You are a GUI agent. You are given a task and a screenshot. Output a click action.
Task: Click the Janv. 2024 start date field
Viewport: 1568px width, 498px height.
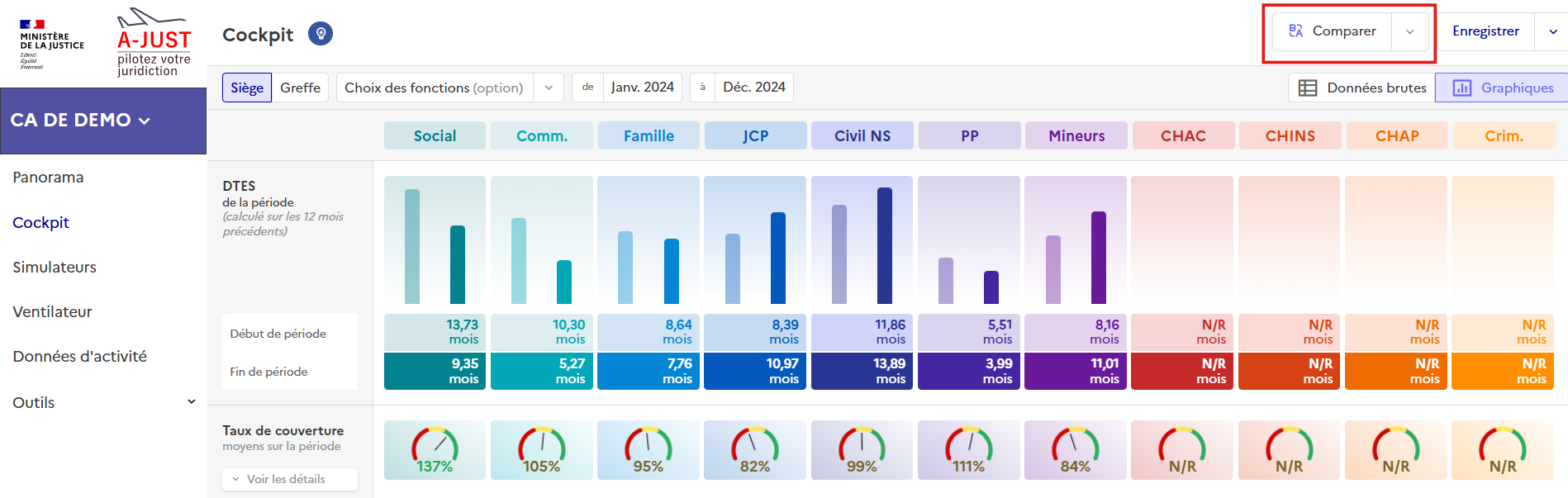642,88
